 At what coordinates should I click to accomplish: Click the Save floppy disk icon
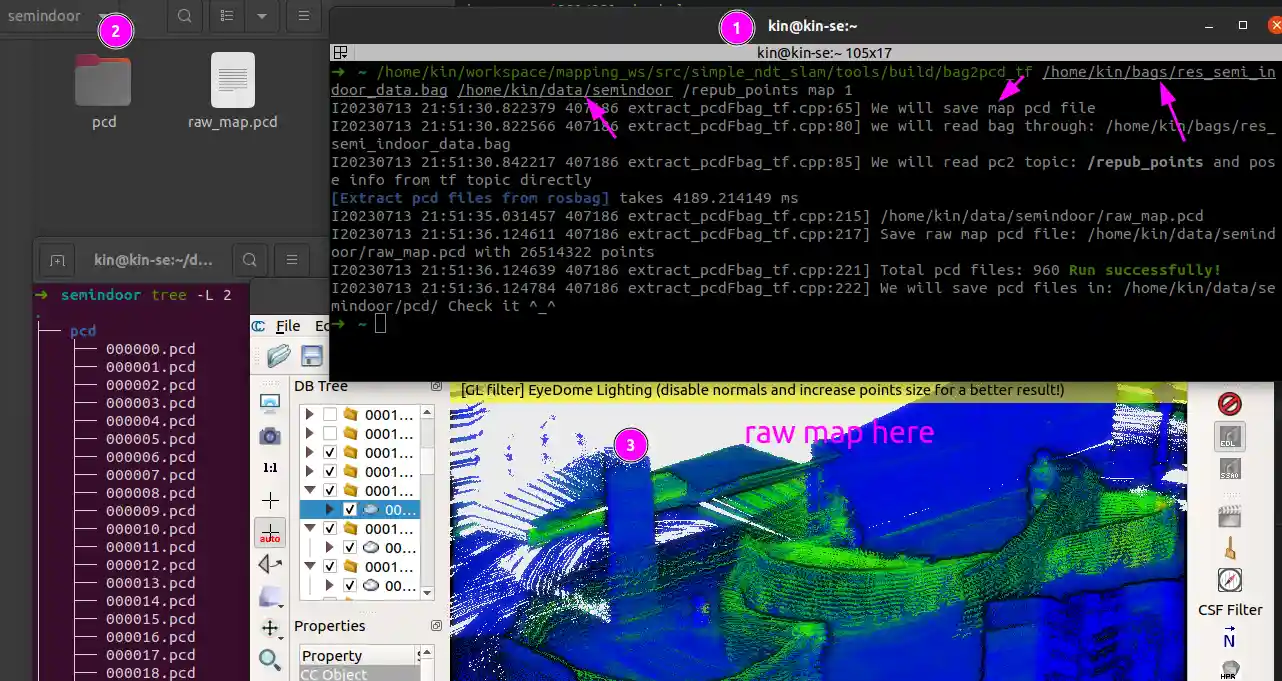[311, 356]
